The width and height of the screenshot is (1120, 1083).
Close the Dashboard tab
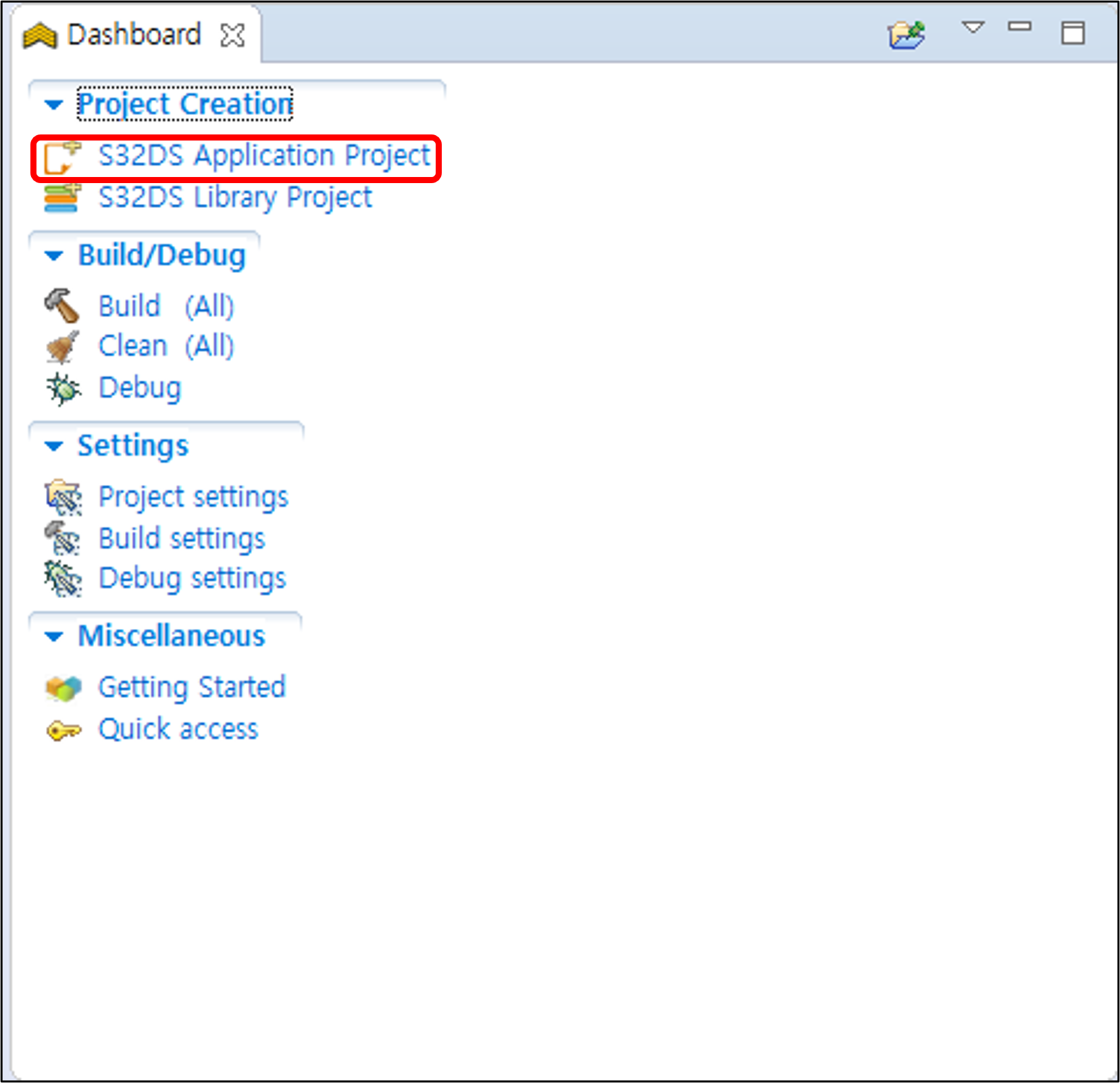[232, 35]
